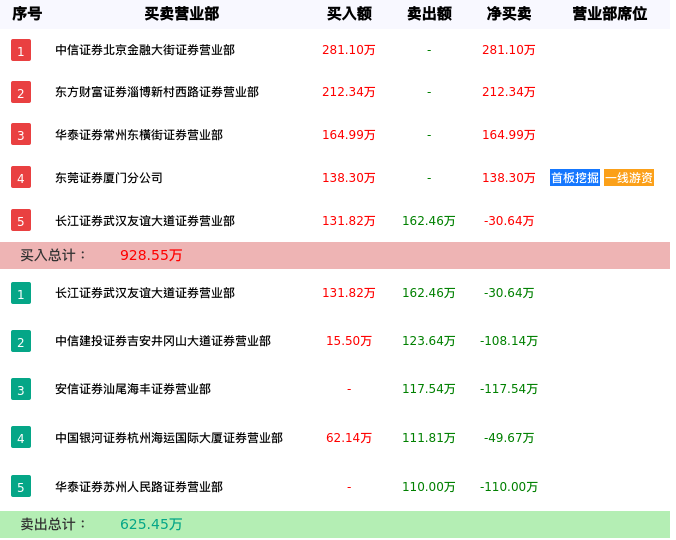Click green rank badge number 1

(x=21, y=293)
